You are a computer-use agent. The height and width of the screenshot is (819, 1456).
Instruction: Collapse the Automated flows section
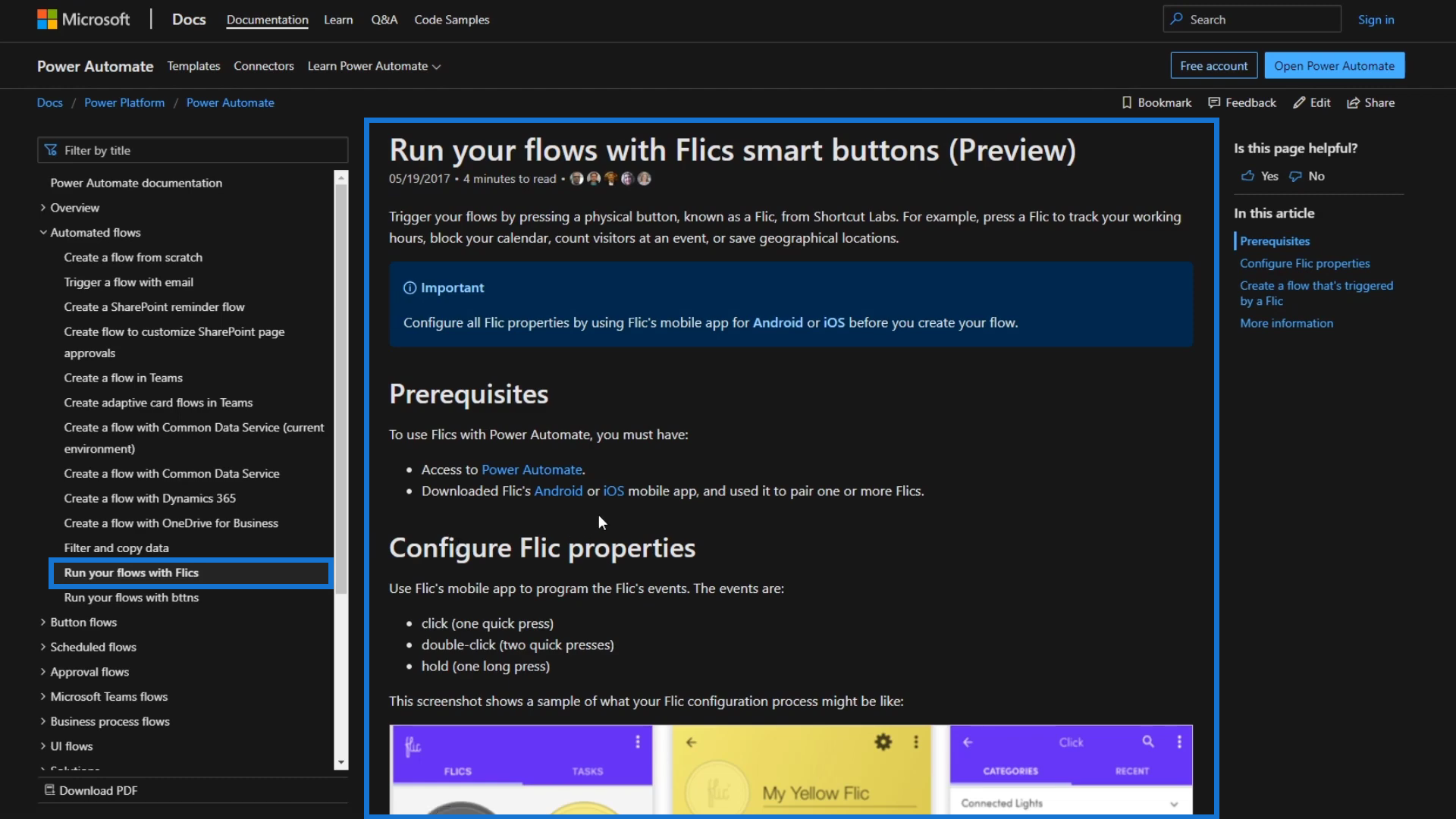coord(43,233)
